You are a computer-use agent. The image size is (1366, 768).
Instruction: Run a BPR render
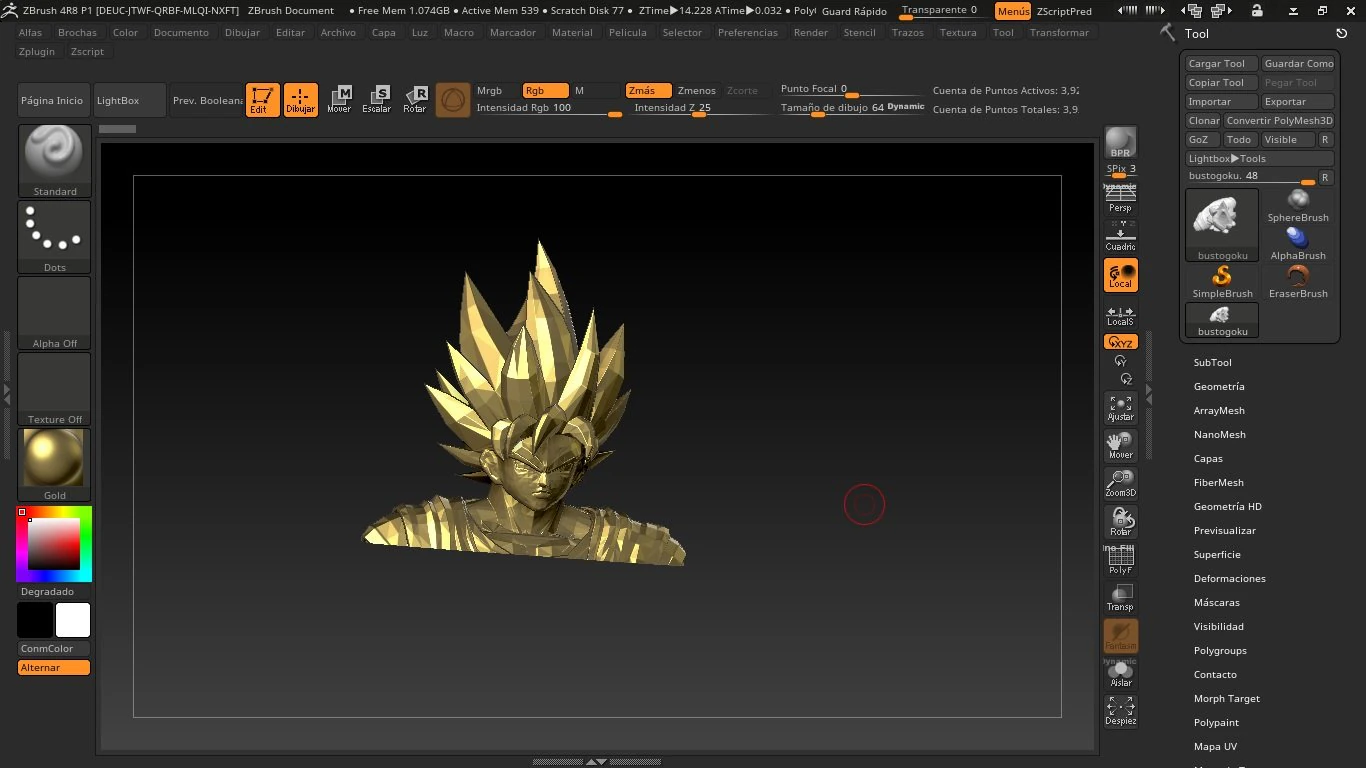[x=1120, y=143]
